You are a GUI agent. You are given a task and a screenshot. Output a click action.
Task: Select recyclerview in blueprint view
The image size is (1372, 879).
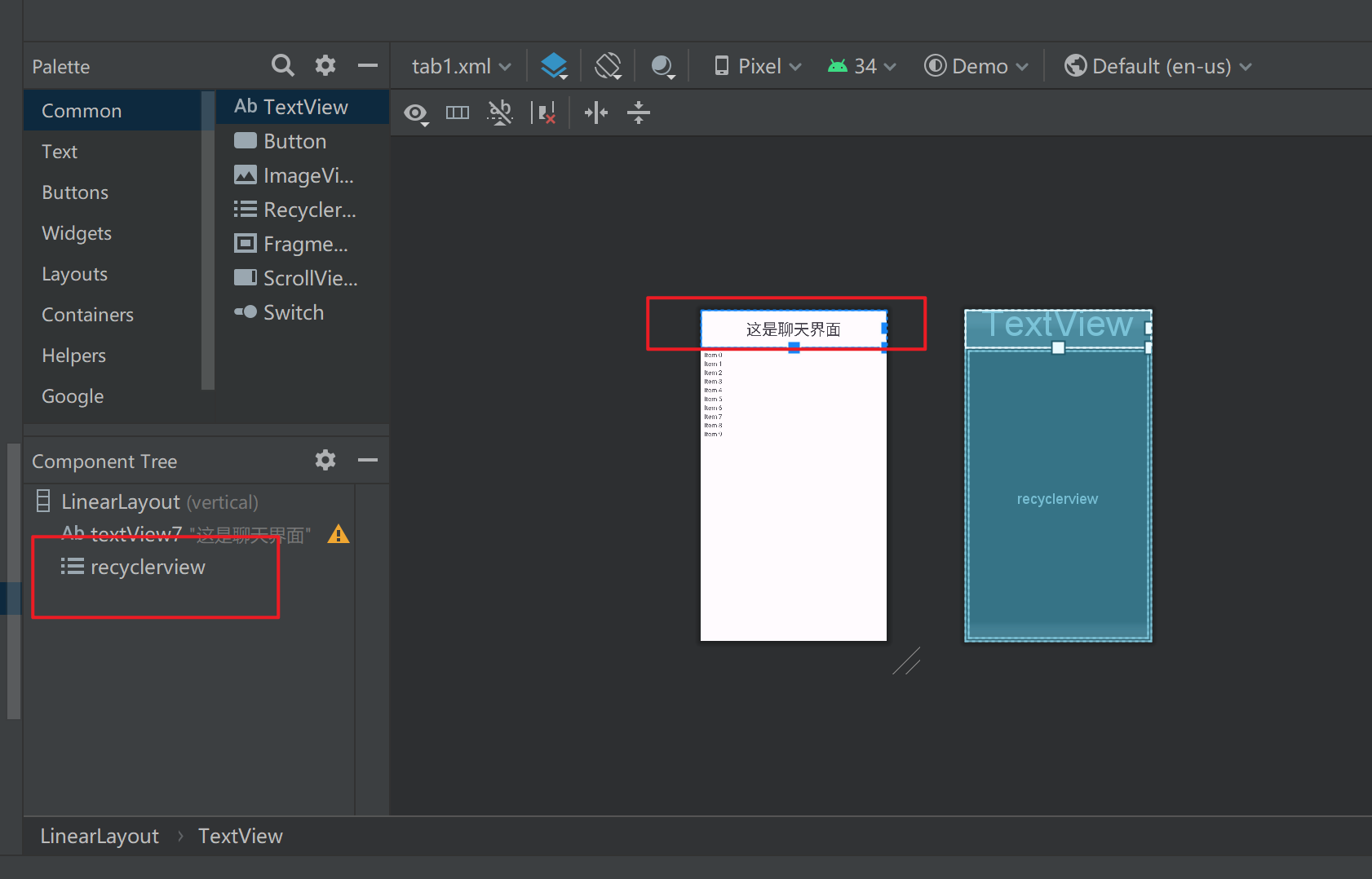pos(1058,495)
